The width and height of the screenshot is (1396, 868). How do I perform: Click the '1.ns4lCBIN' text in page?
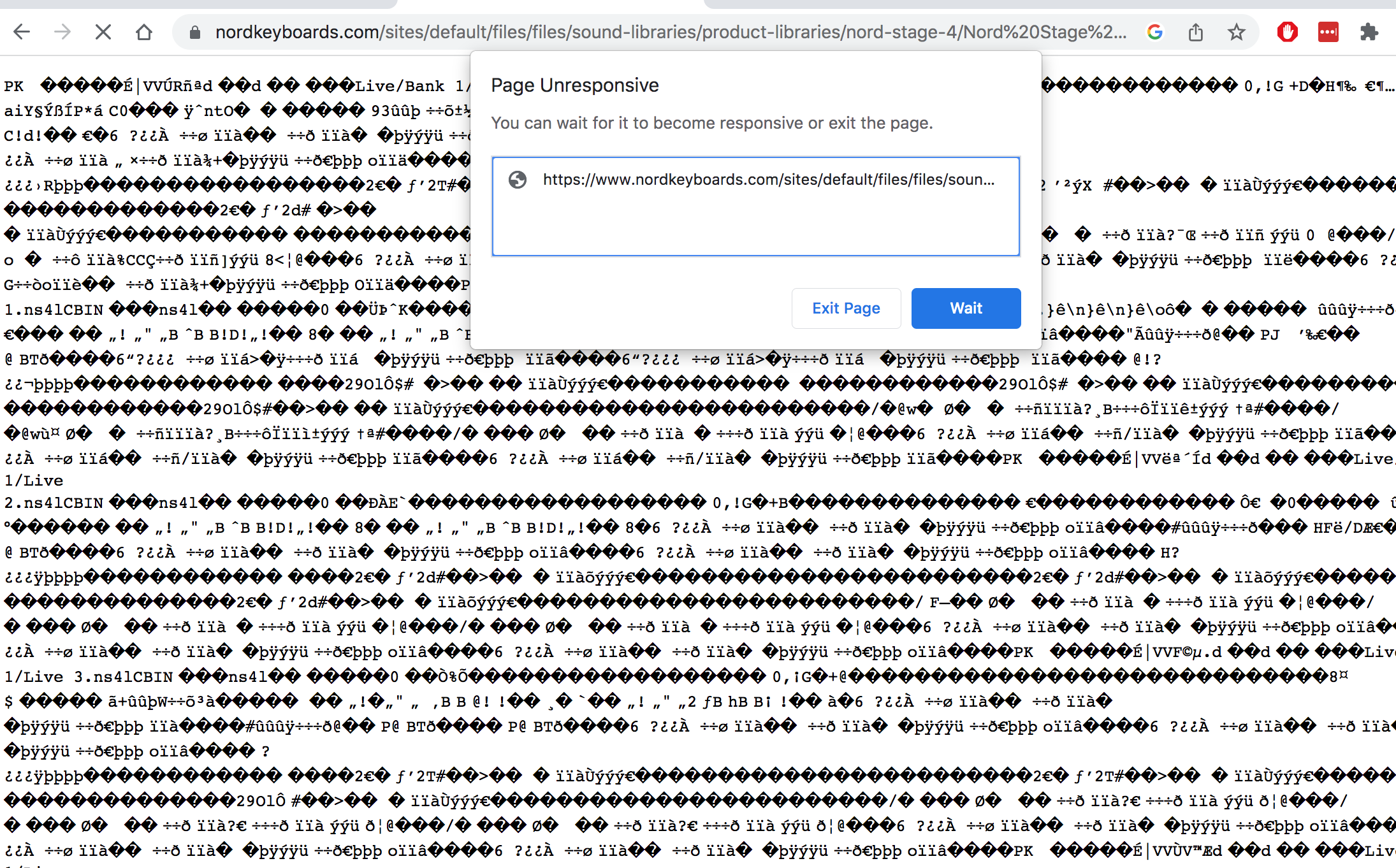point(54,310)
